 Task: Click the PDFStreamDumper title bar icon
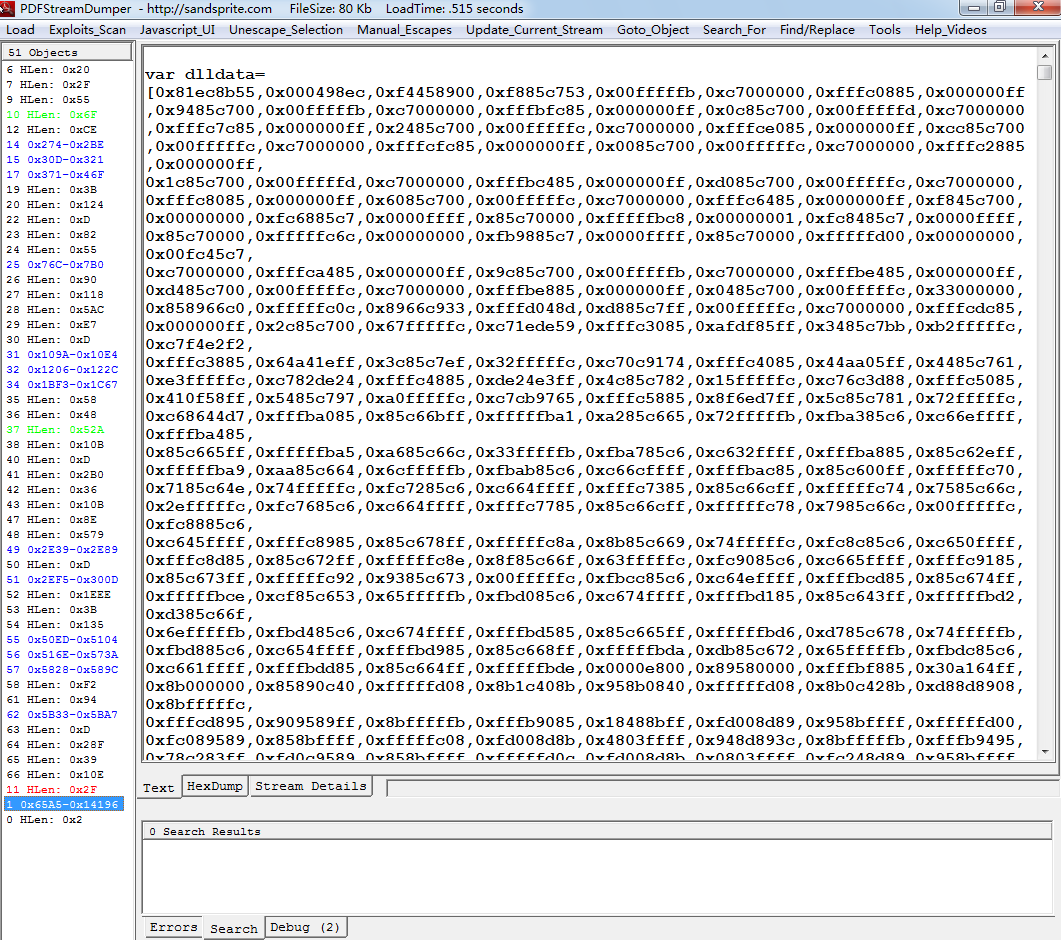pos(7,9)
